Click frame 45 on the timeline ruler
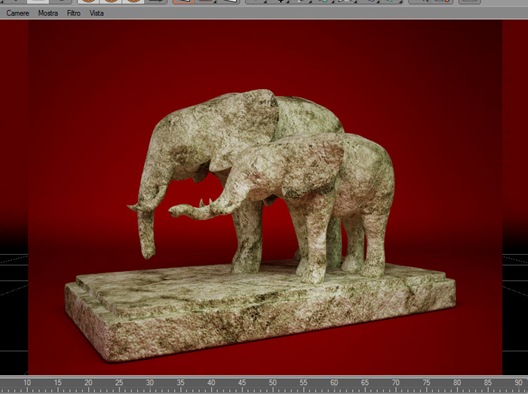Screen dimensions: 528x394 (x=242, y=383)
